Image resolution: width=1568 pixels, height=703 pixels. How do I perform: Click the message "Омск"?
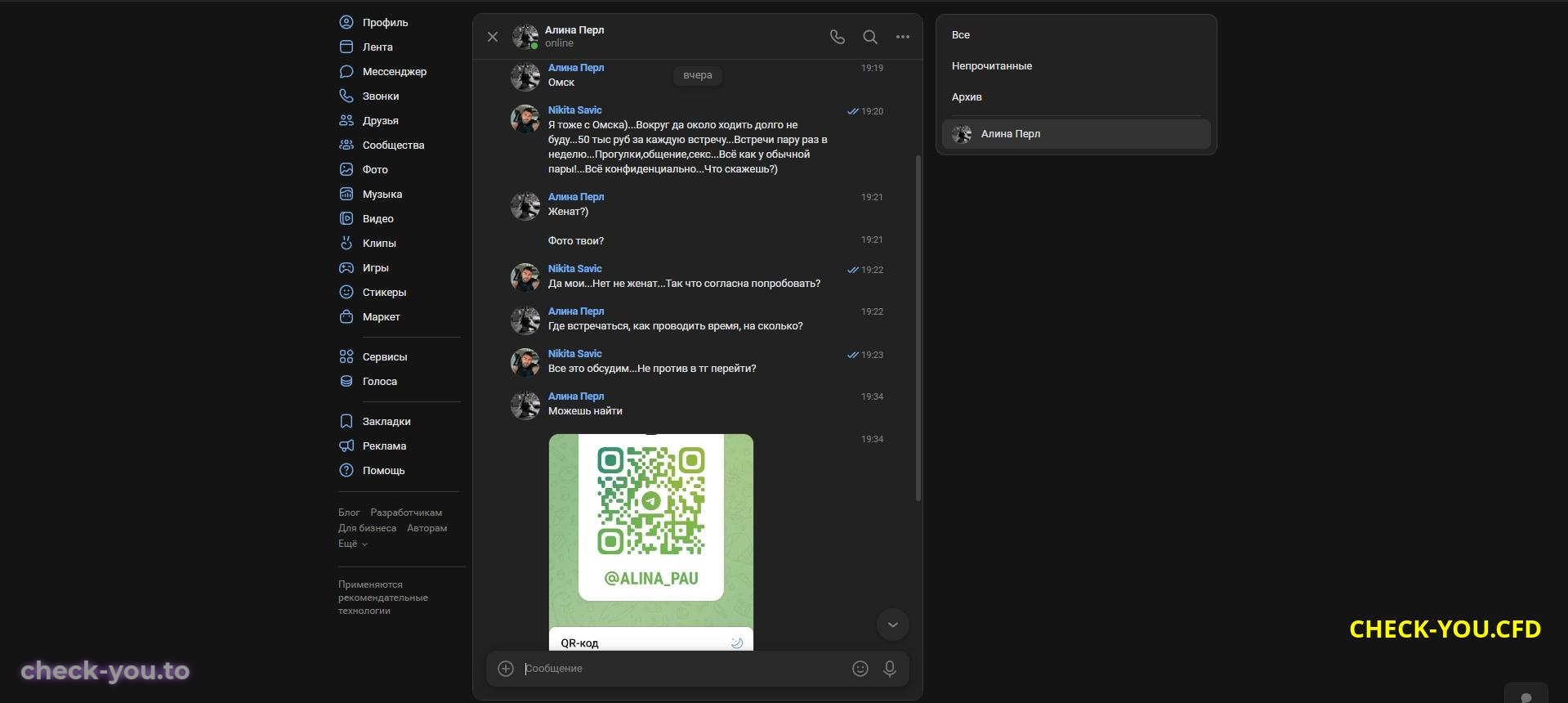click(x=561, y=83)
